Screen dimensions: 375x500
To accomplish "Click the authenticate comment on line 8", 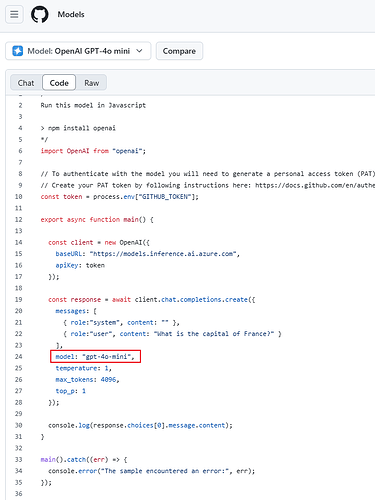I will pos(208,174).
